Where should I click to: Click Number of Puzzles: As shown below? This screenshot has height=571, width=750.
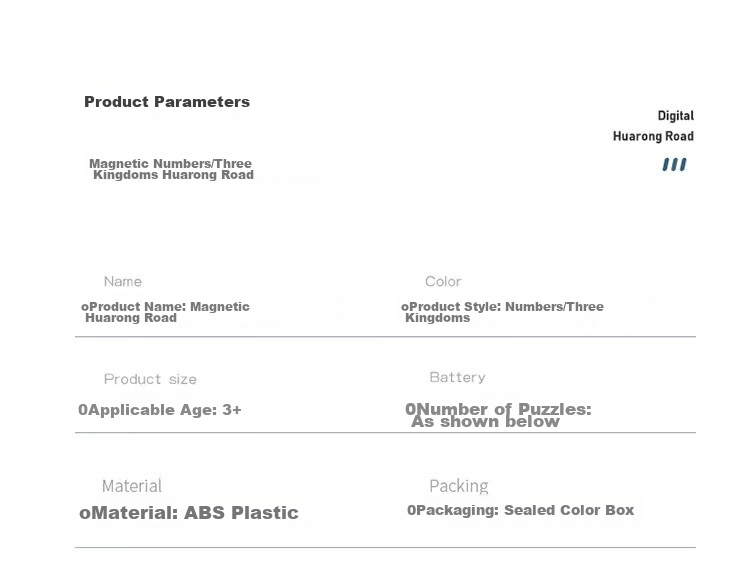coord(498,415)
